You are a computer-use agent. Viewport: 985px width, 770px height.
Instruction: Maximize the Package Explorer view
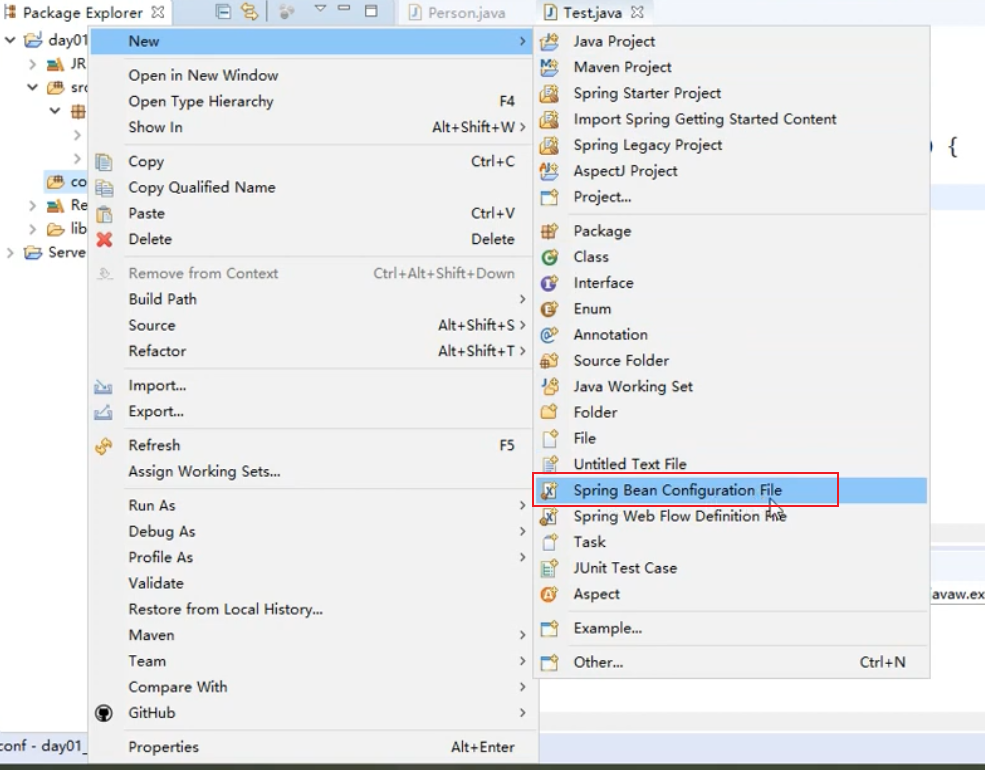point(371,11)
